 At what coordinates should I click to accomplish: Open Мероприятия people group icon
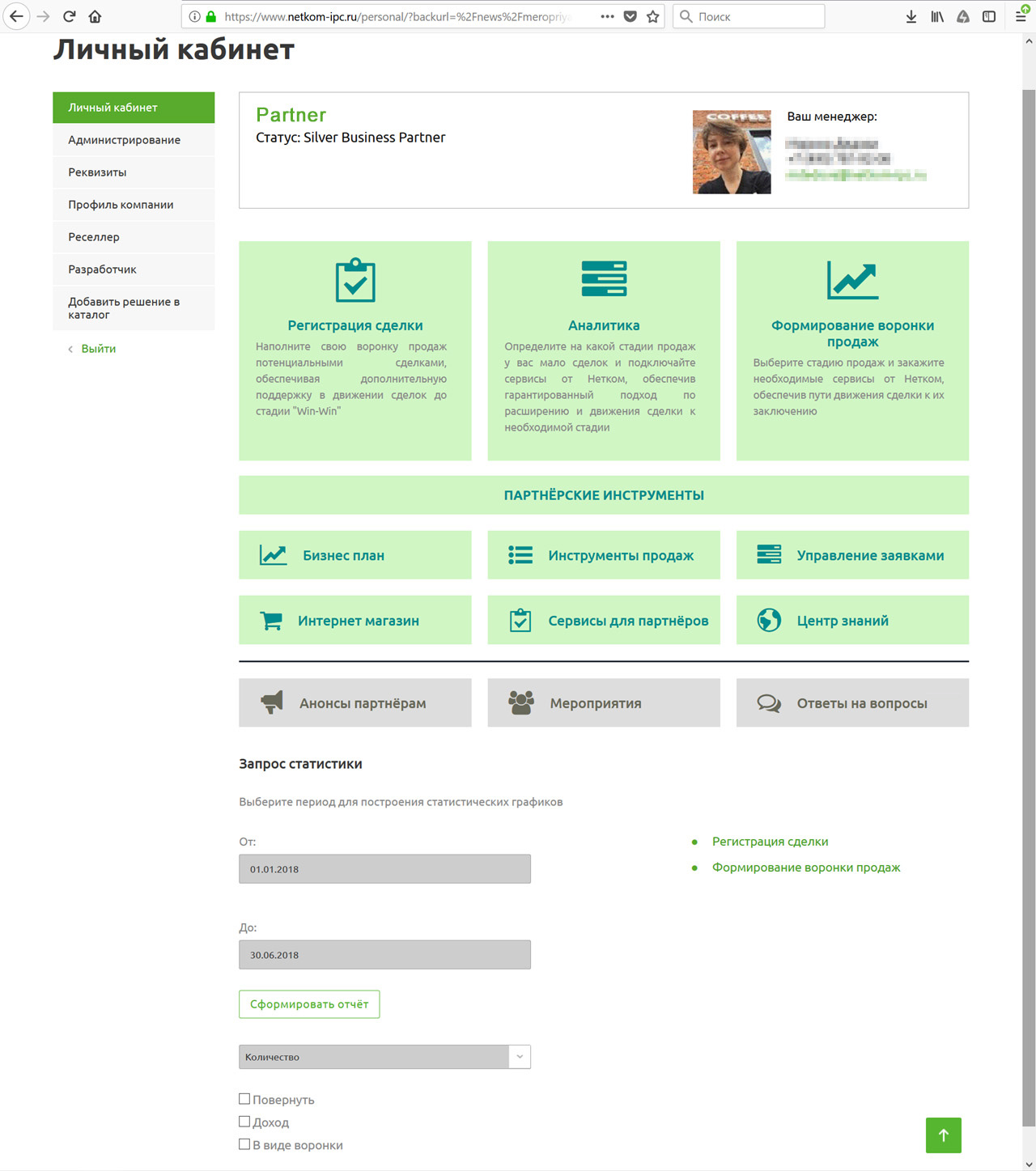point(521,702)
